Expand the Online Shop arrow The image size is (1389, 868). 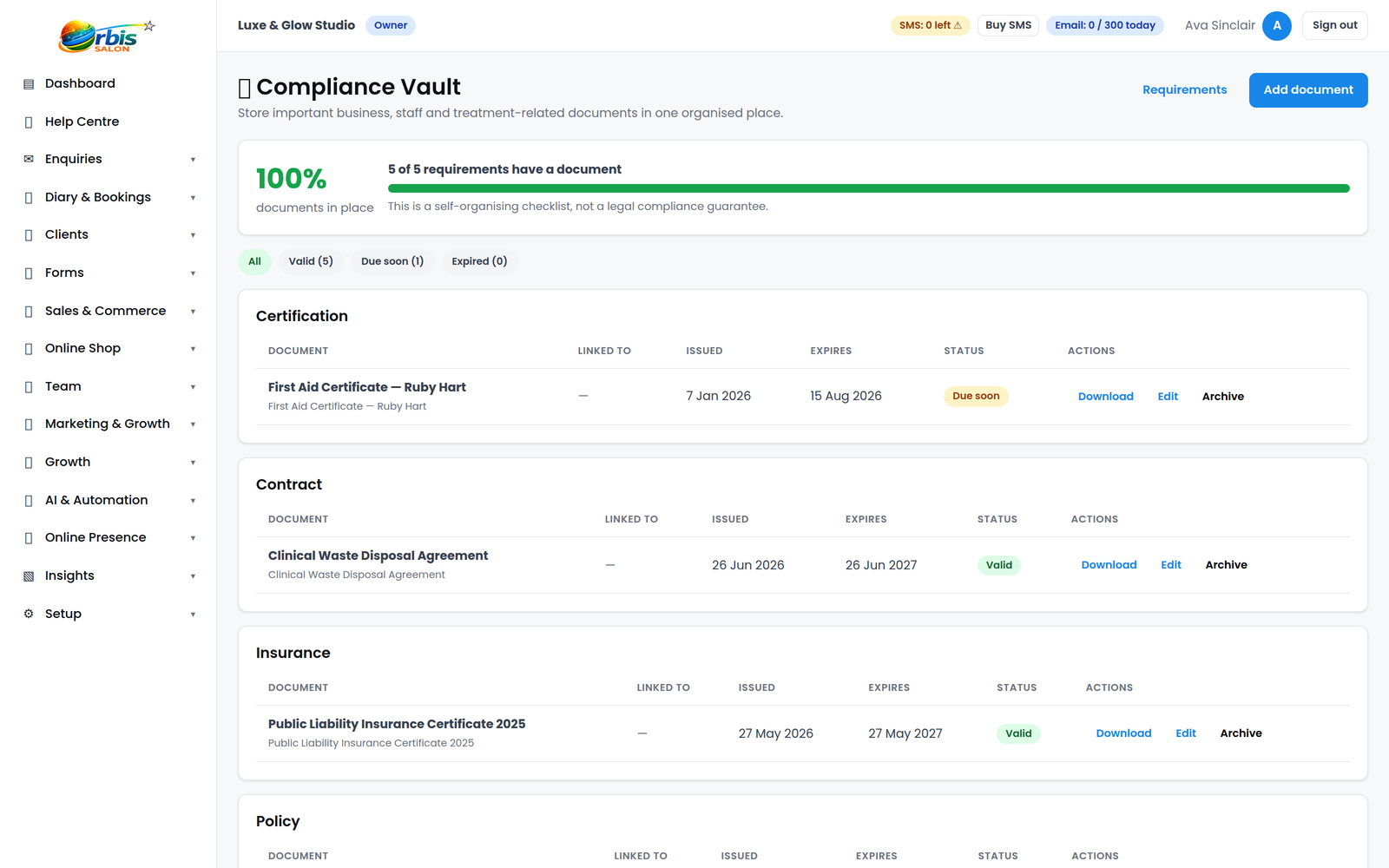click(x=193, y=349)
